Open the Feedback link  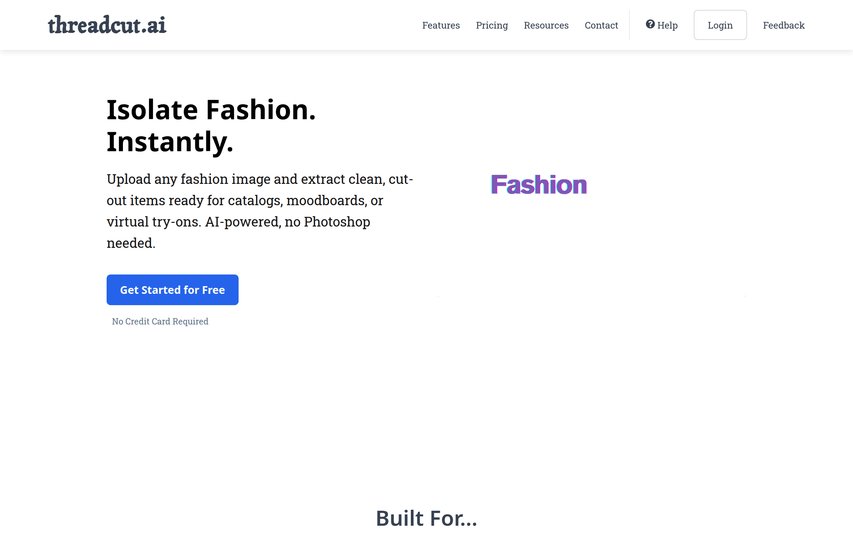coord(783,25)
